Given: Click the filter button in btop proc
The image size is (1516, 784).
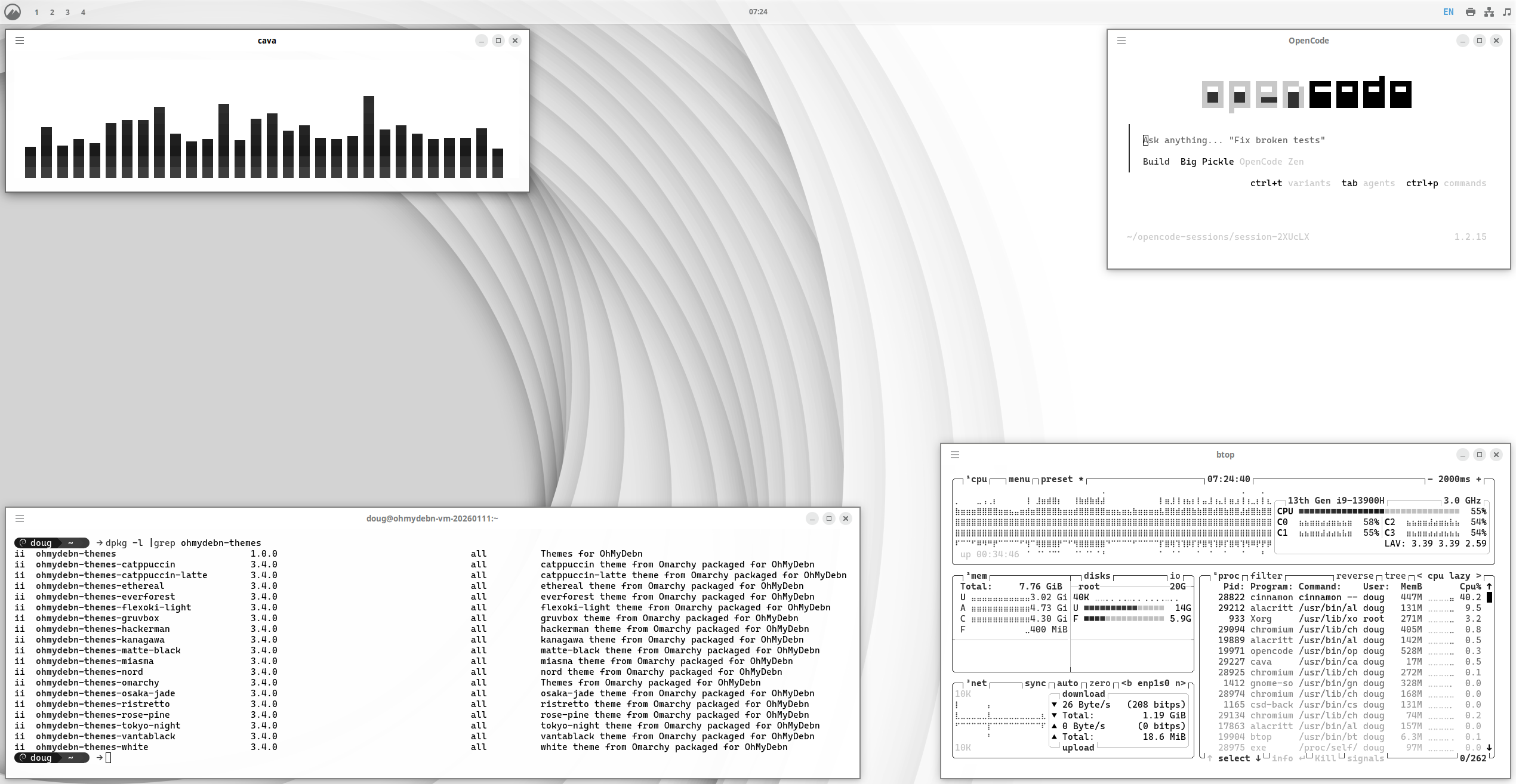Looking at the screenshot, I should pos(1266,576).
